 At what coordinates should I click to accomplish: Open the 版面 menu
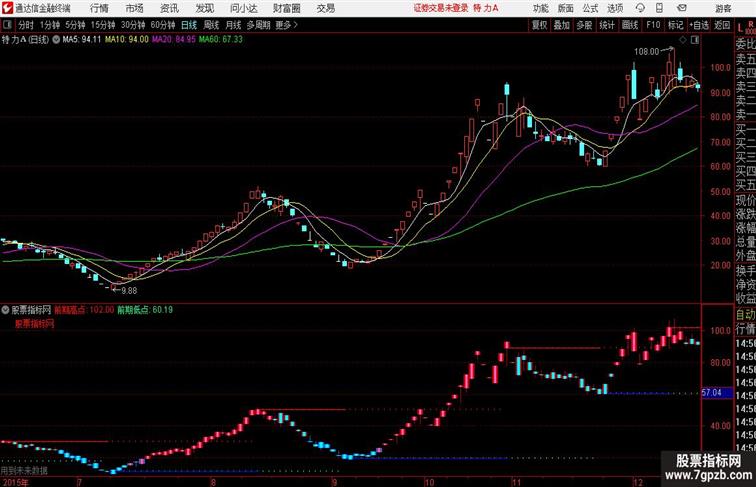pyautogui.click(x=566, y=8)
